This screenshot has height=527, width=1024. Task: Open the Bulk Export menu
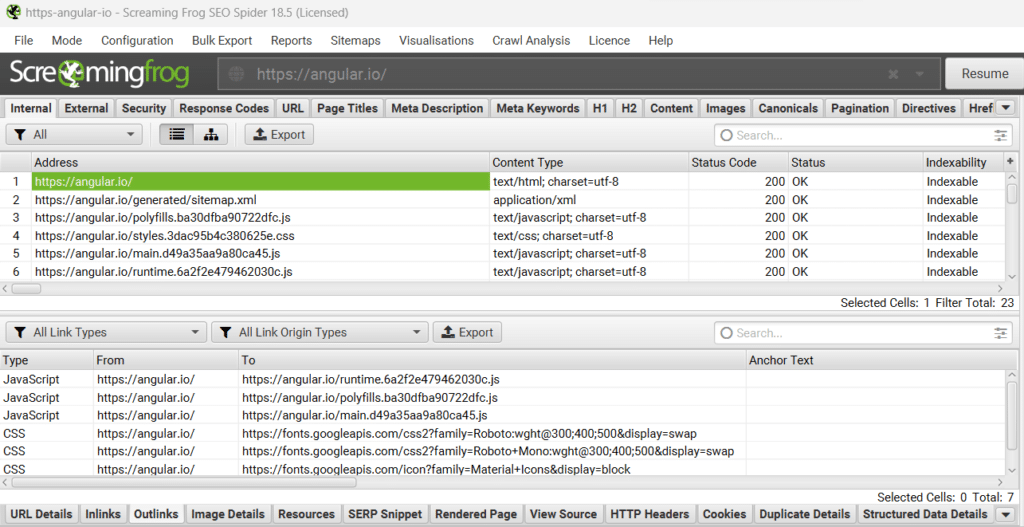tap(222, 40)
